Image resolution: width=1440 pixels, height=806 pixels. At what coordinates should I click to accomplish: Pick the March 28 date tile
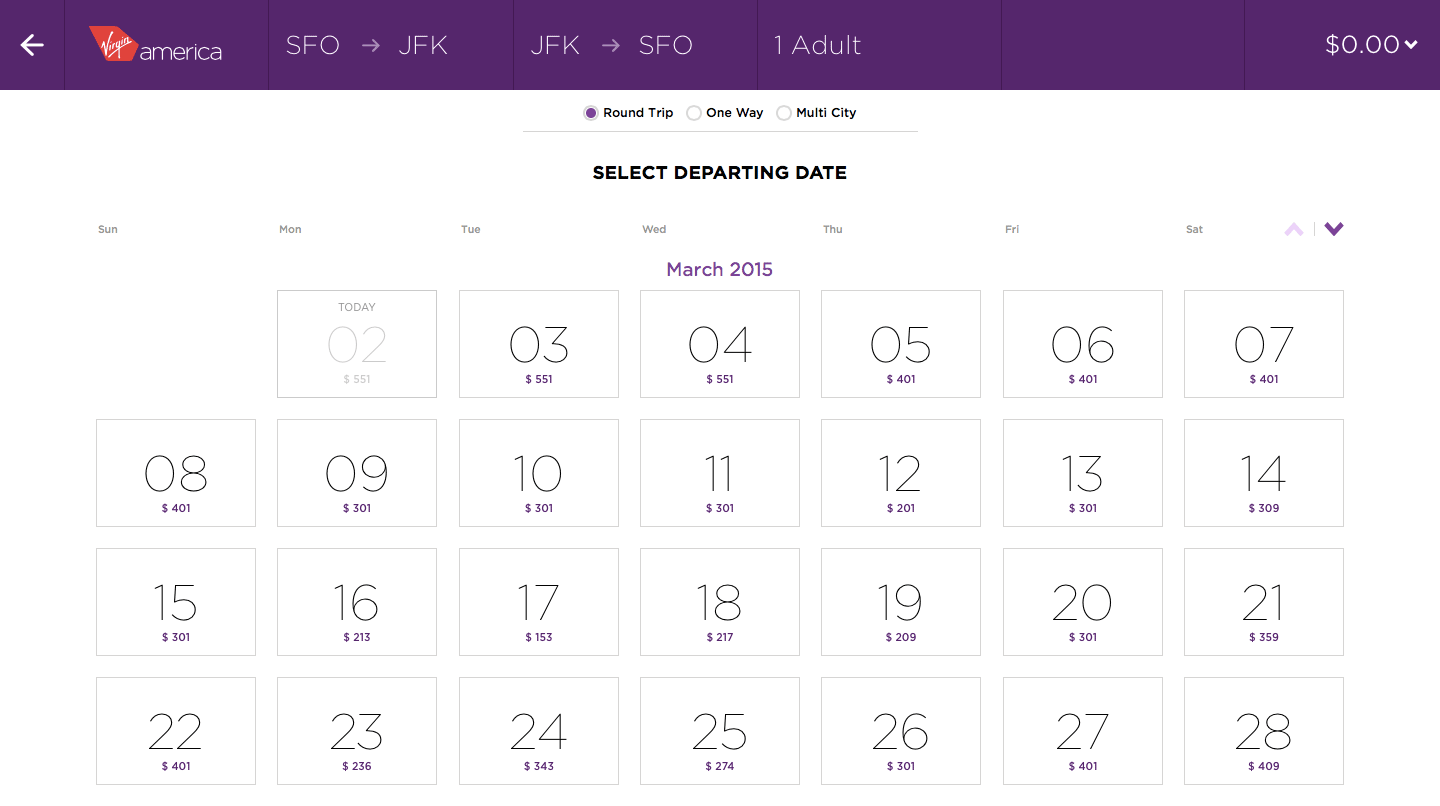click(1263, 731)
